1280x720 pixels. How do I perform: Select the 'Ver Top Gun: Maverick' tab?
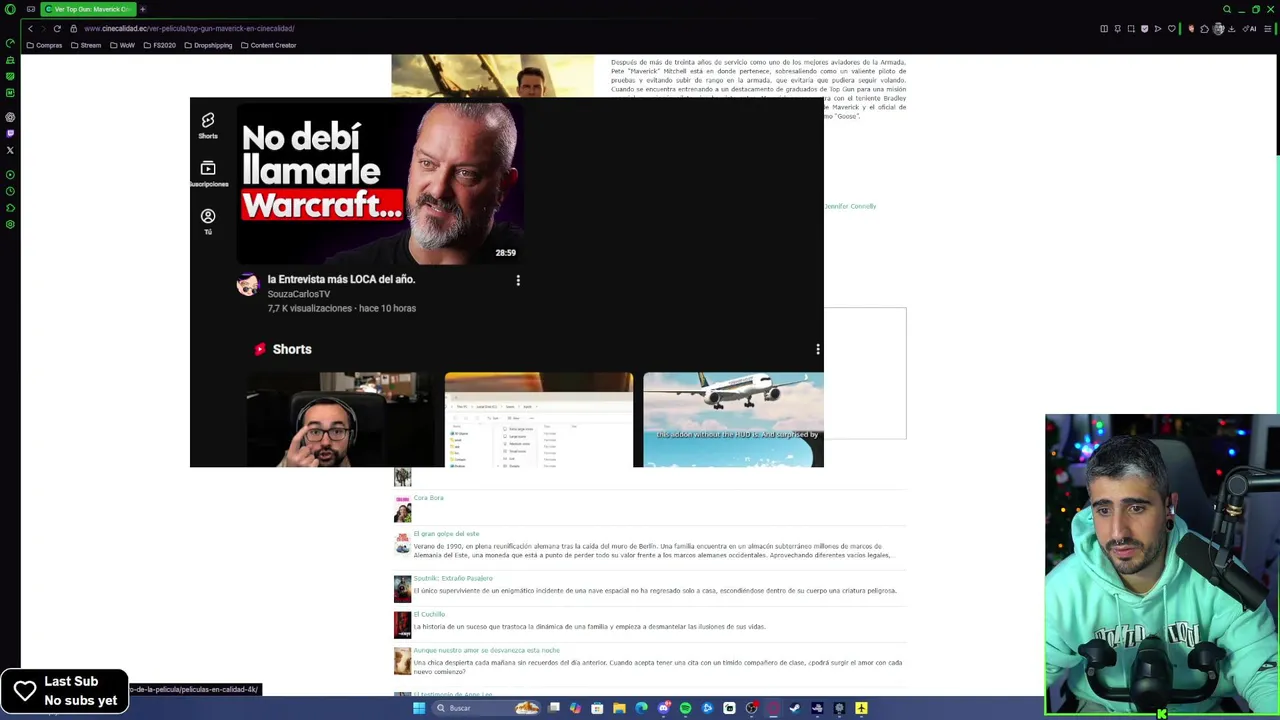point(88,9)
